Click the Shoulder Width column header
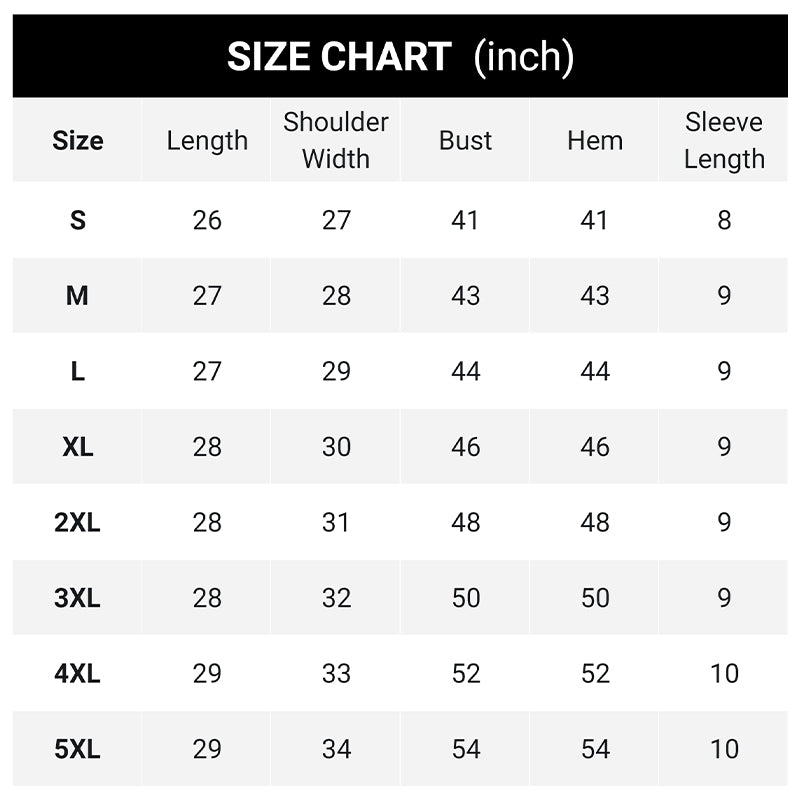 [x=336, y=141]
